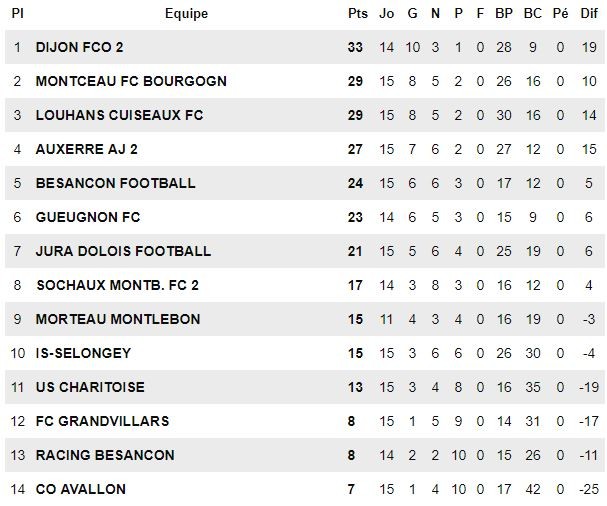Click the SOCHAUX MONTB. FC 2 team

(x=117, y=285)
